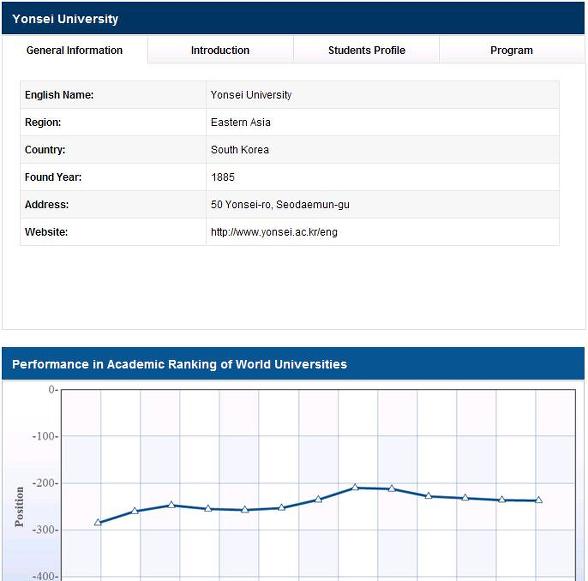Image resolution: width=588 pixels, height=581 pixels.
Task: Click the 'Performance in Academic Ranking' heading
Action: (x=180, y=364)
